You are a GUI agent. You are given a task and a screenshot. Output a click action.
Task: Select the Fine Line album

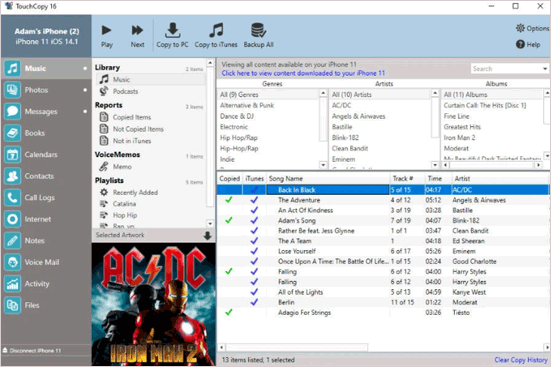[x=456, y=116]
